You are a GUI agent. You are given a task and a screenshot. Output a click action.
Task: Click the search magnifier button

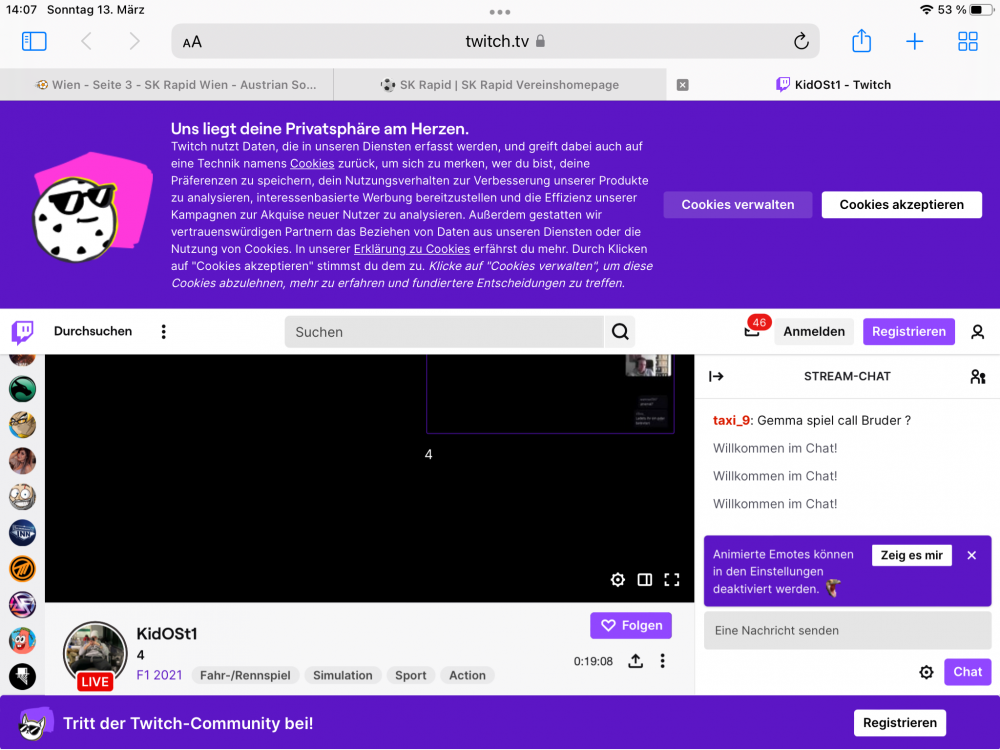click(620, 332)
